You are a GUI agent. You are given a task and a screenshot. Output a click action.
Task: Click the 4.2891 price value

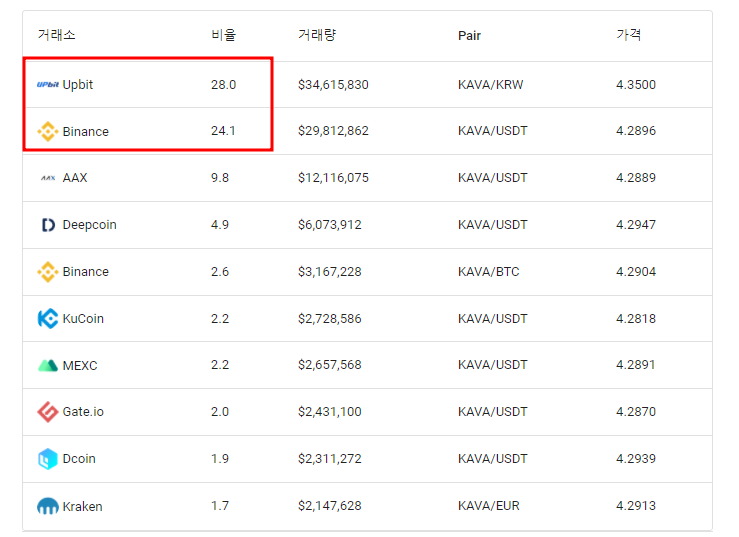(636, 365)
